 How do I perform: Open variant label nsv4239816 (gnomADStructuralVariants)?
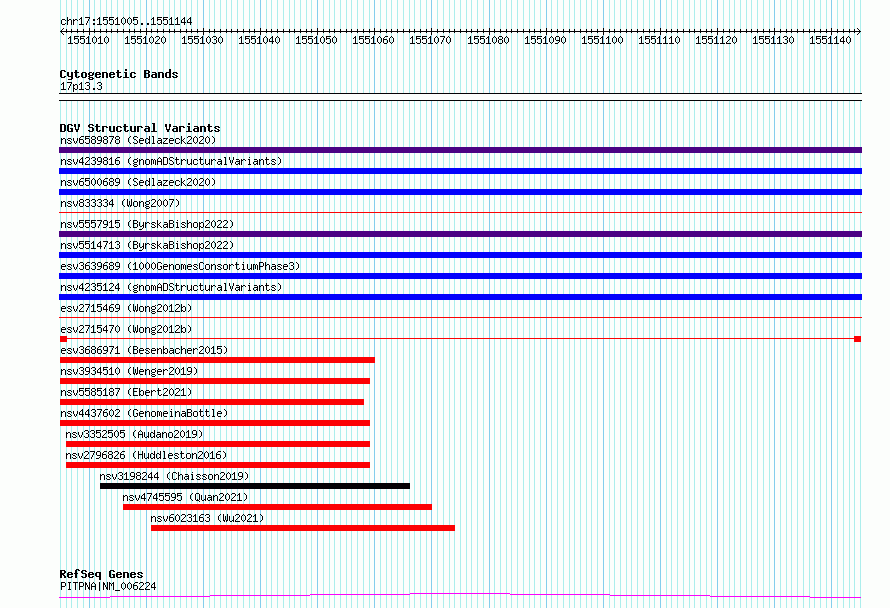[x=171, y=161]
